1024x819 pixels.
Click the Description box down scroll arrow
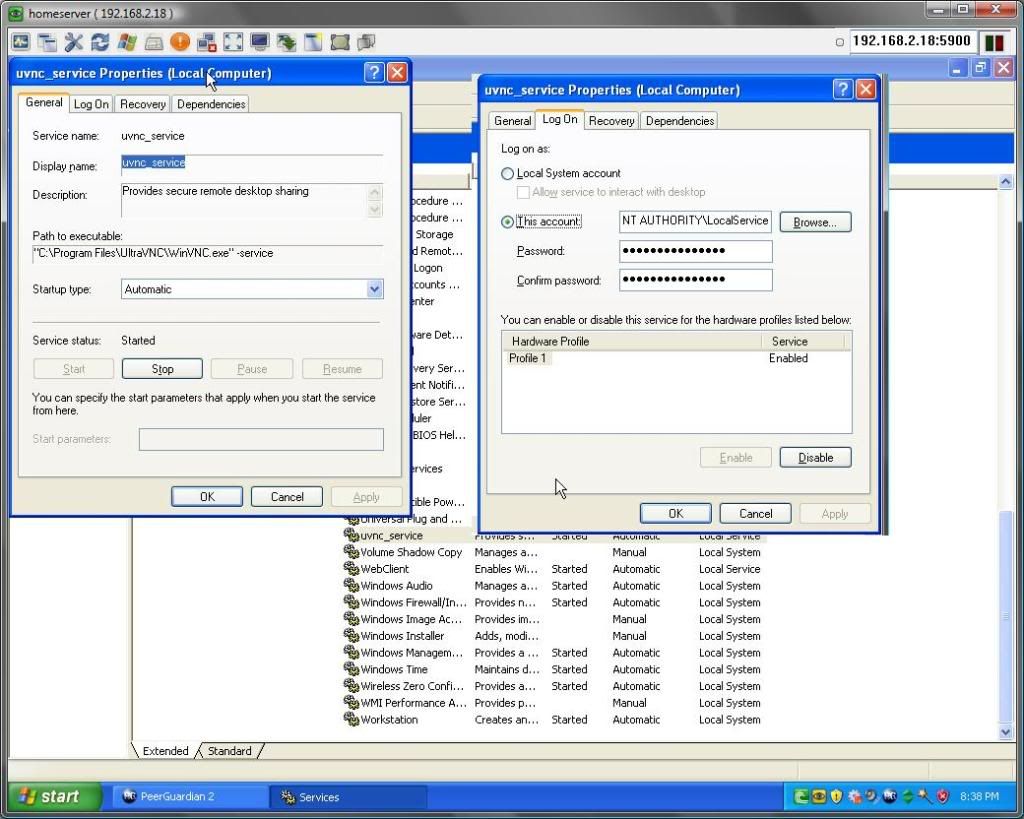[375, 209]
